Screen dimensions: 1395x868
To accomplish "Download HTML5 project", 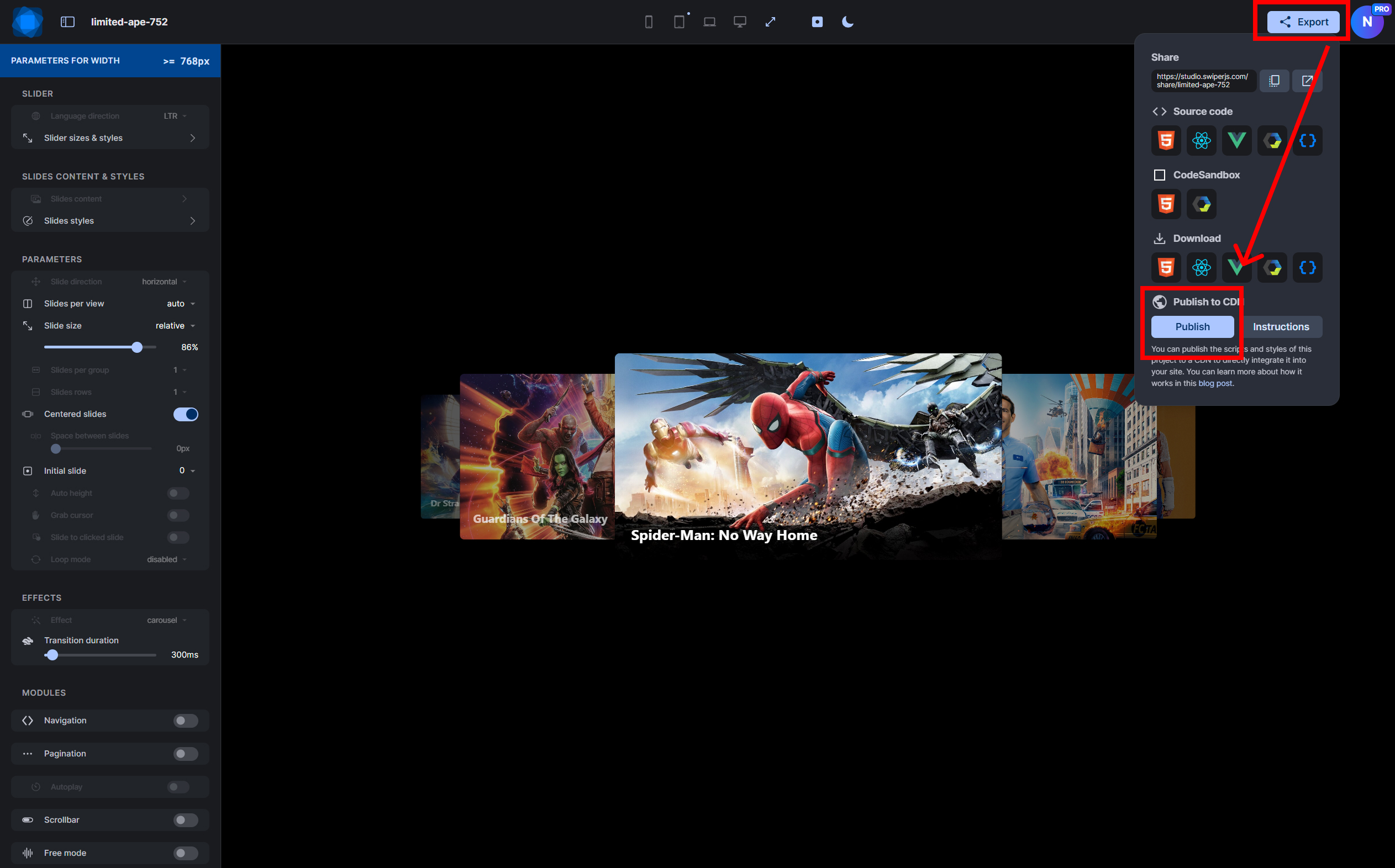I will (x=1166, y=267).
